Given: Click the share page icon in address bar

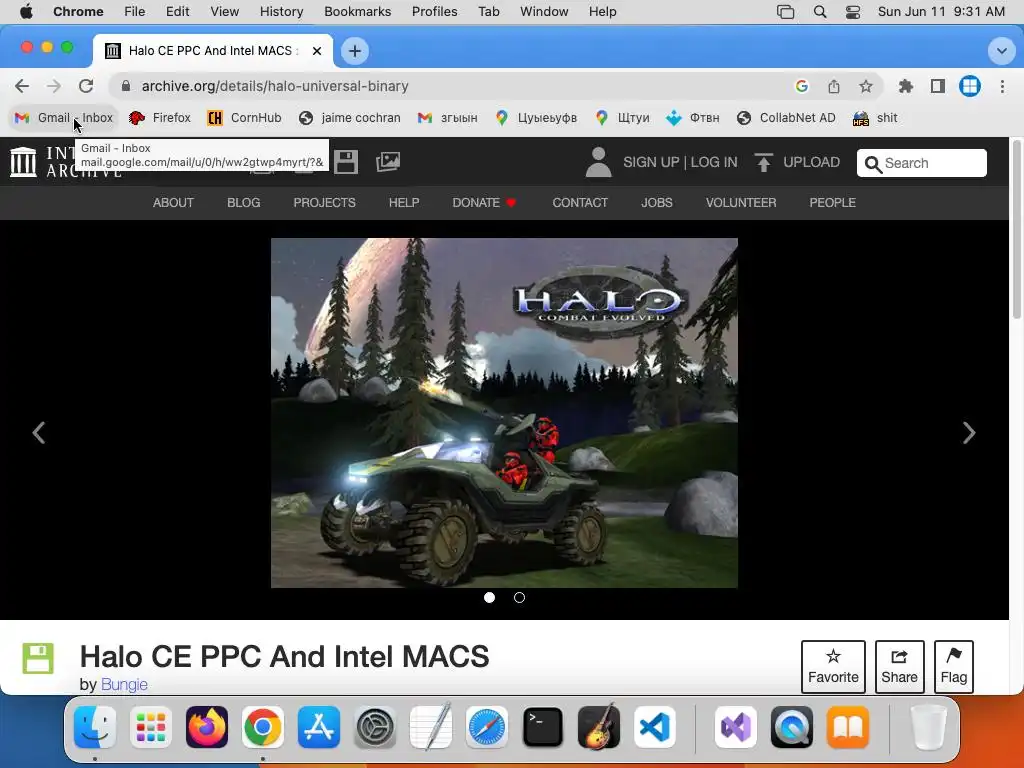Looking at the screenshot, I should [x=833, y=86].
